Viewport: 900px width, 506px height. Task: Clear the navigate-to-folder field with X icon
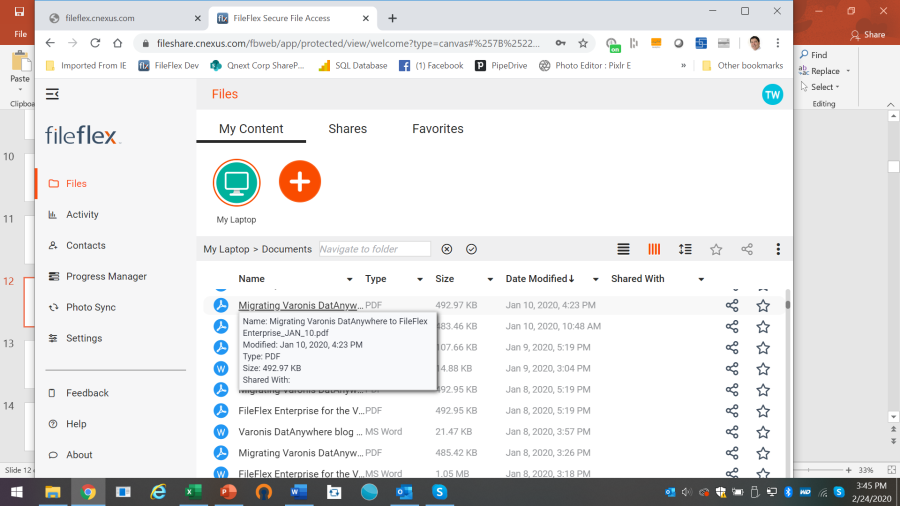coord(447,249)
